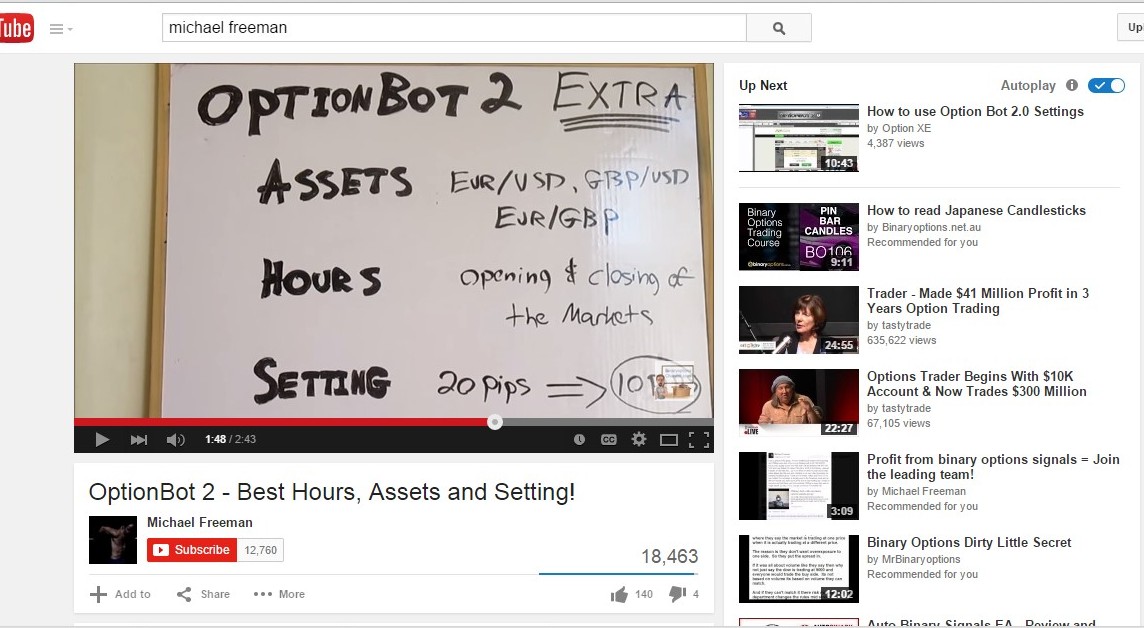Click the 140 likes count
The width and height of the screenshot is (1144, 628).
click(x=644, y=594)
